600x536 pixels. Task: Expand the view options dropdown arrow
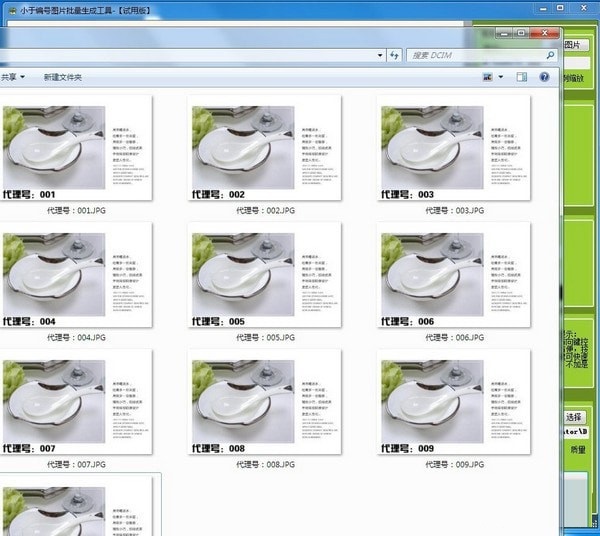click(501, 77)
